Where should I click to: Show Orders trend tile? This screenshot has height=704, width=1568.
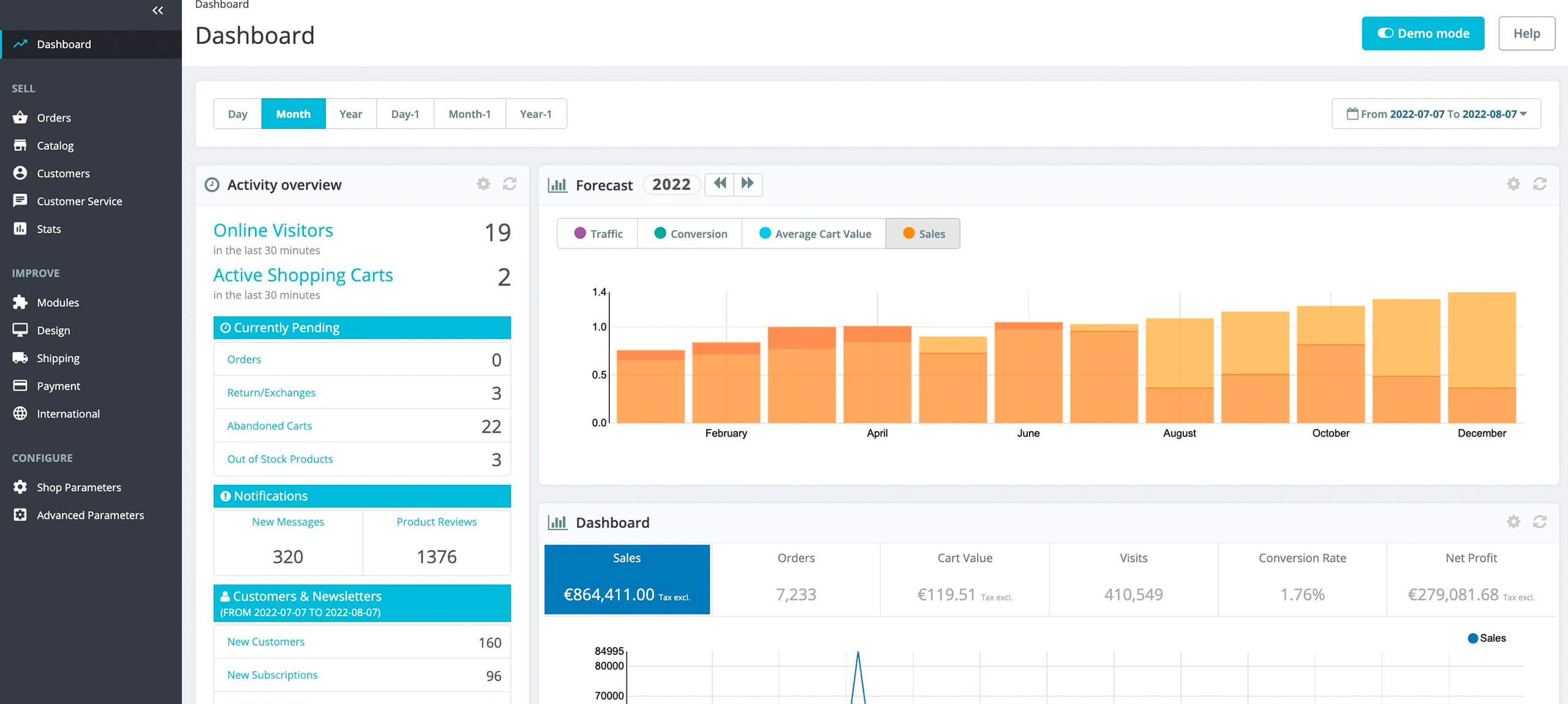pos(796,579)
